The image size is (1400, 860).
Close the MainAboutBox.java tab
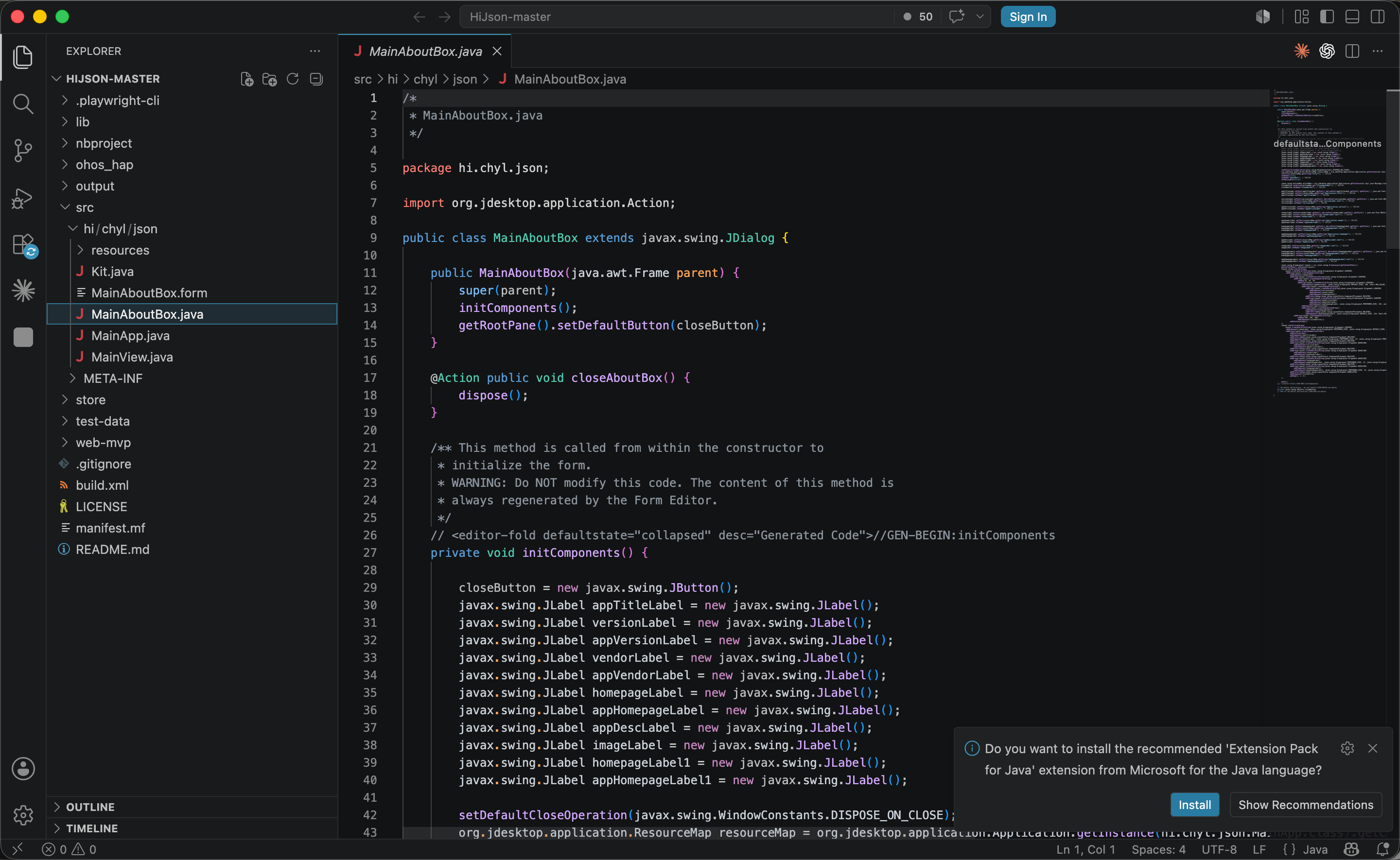point(497,51)
